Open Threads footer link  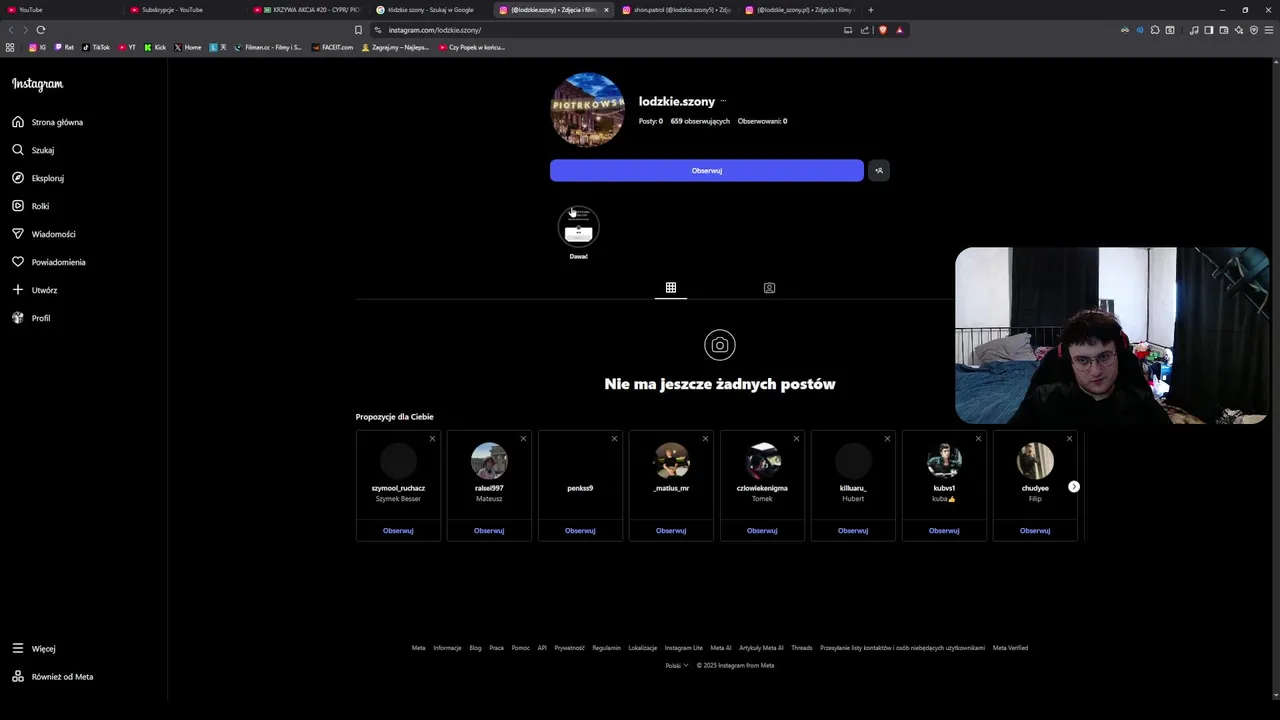[802, 648]
